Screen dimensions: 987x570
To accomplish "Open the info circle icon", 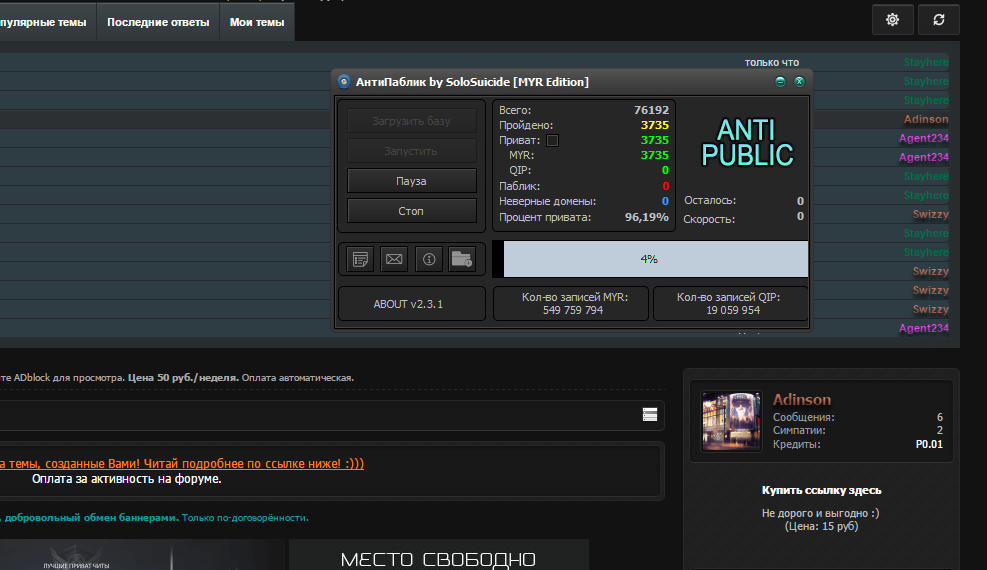I will click(429, 259).
